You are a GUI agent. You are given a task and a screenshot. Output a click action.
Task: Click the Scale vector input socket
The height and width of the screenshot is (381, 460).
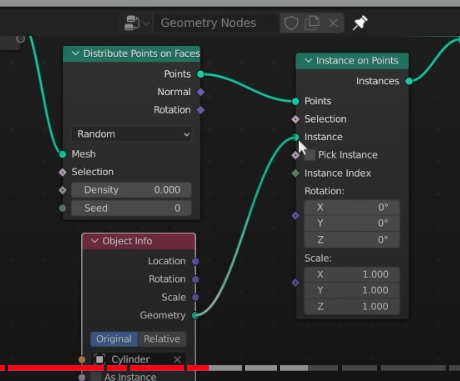tap(296, 283)
